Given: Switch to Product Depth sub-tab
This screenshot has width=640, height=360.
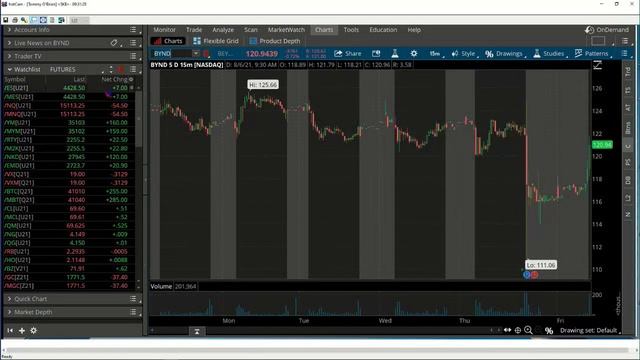Looking at the screenshot, I should (275, 41).
